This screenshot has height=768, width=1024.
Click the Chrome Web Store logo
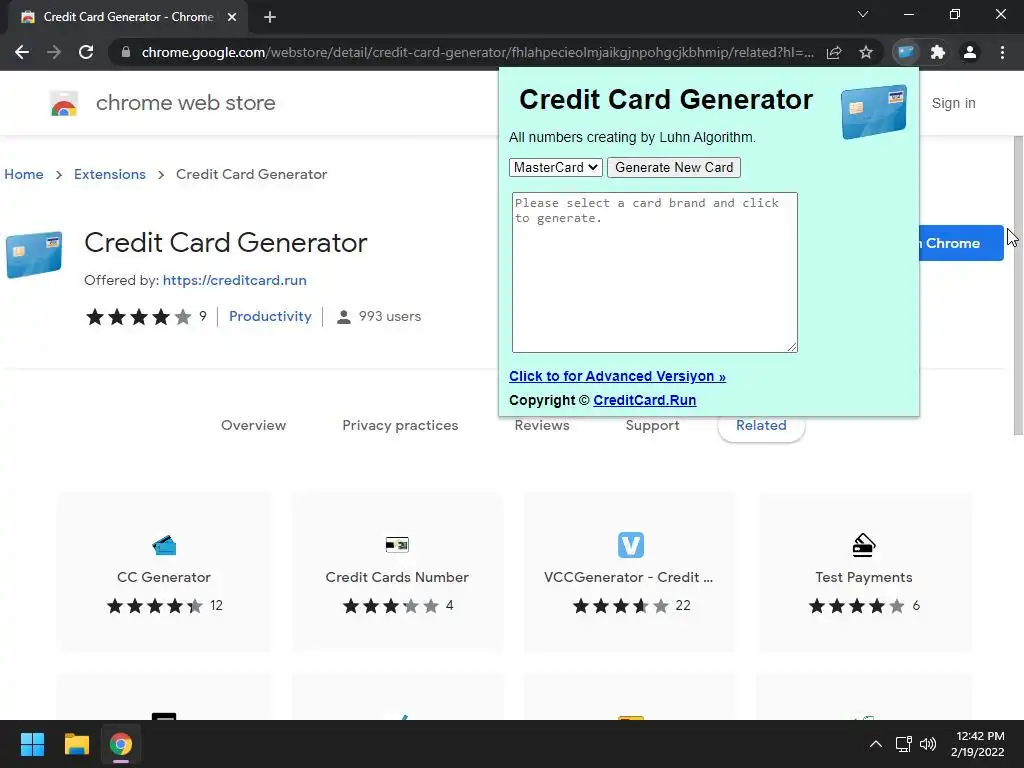[x=64, y=103]
